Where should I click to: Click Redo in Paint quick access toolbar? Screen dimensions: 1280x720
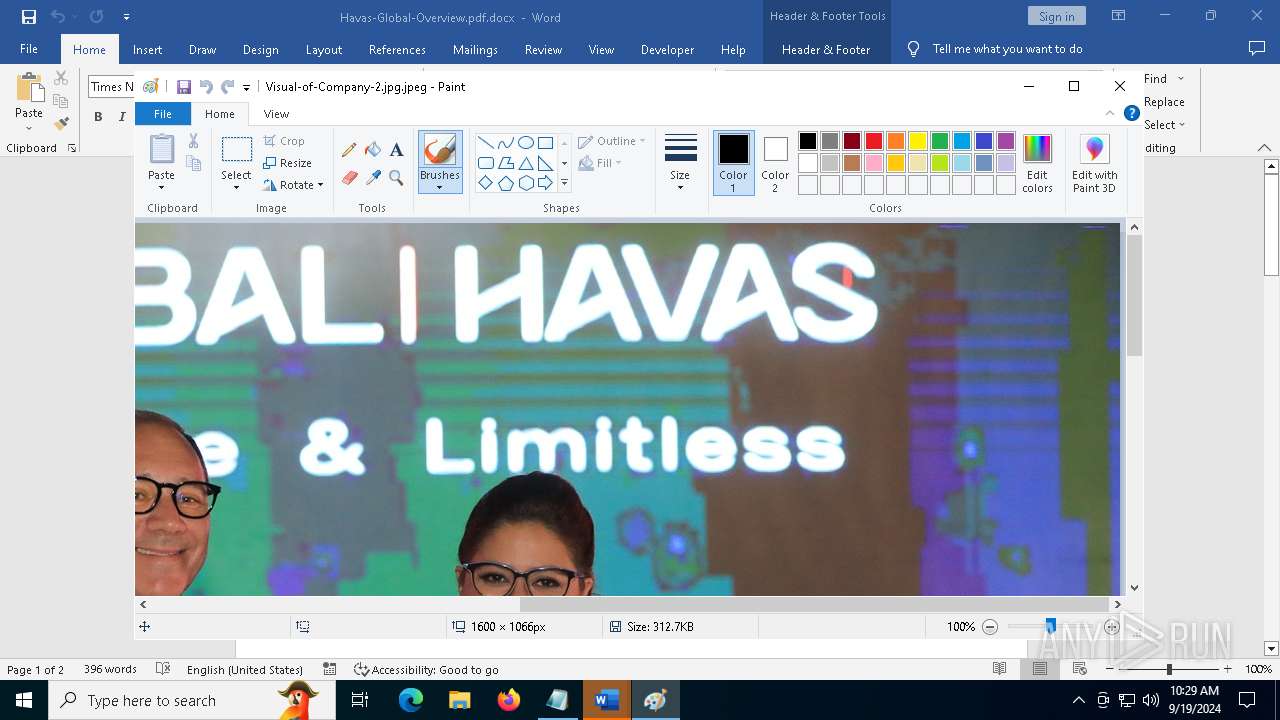click(x=228, y=87)
